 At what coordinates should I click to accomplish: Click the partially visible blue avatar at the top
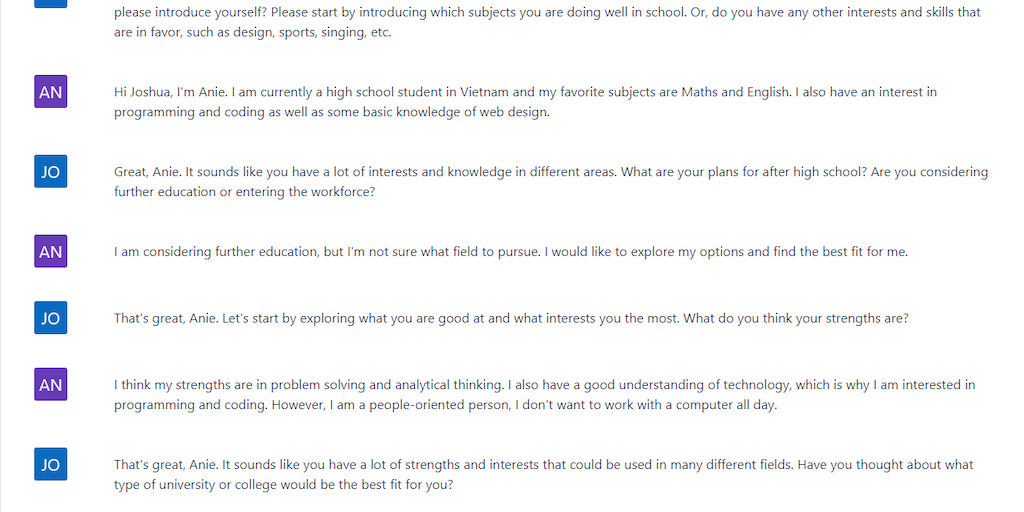[50, 3]
